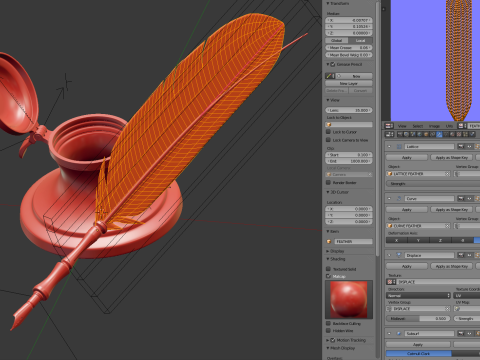Enable Backface Culling
This screenshot has width=480, height=360.
328,323
